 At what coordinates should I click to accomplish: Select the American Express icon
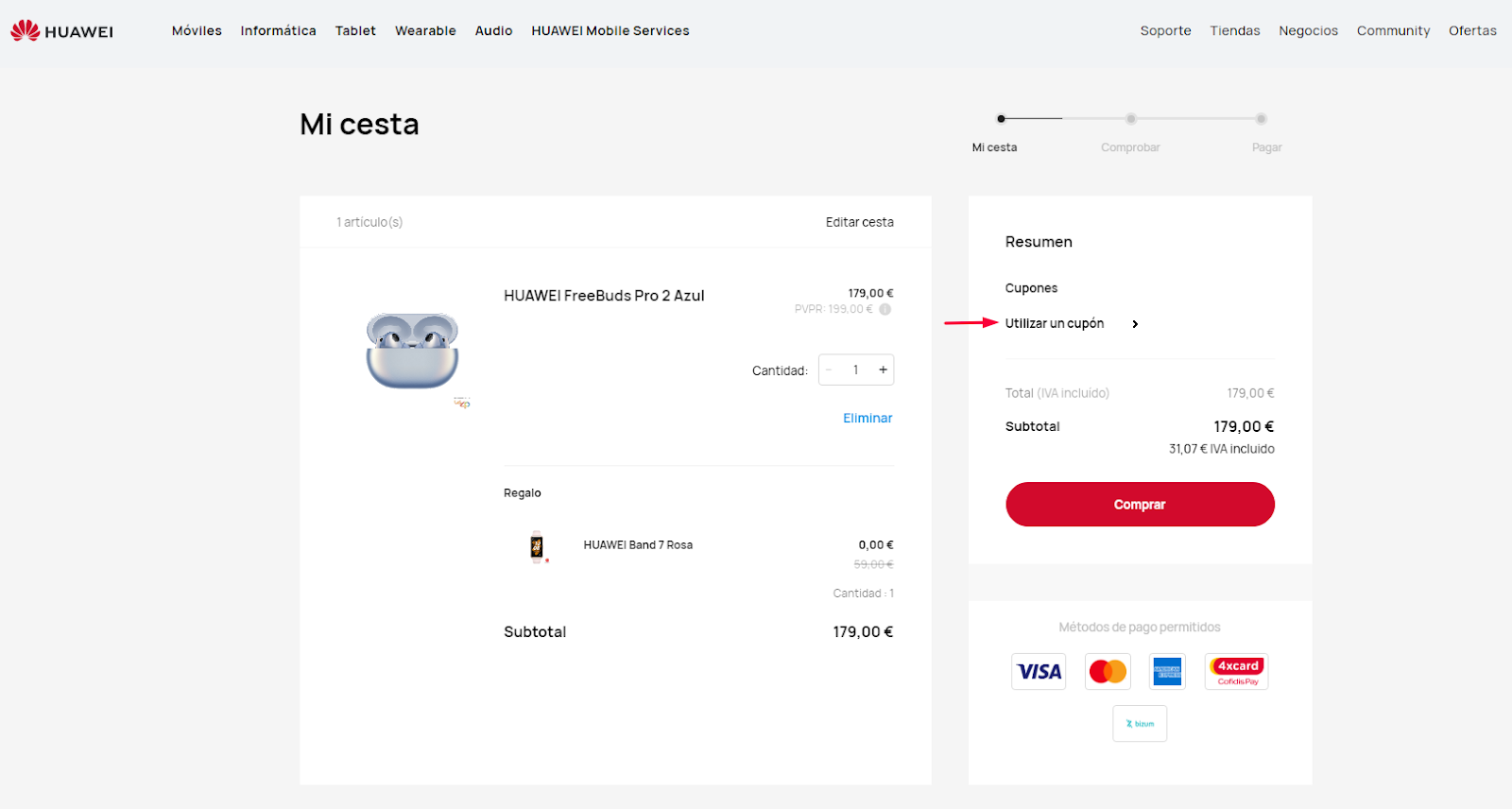click(1168, 672)
